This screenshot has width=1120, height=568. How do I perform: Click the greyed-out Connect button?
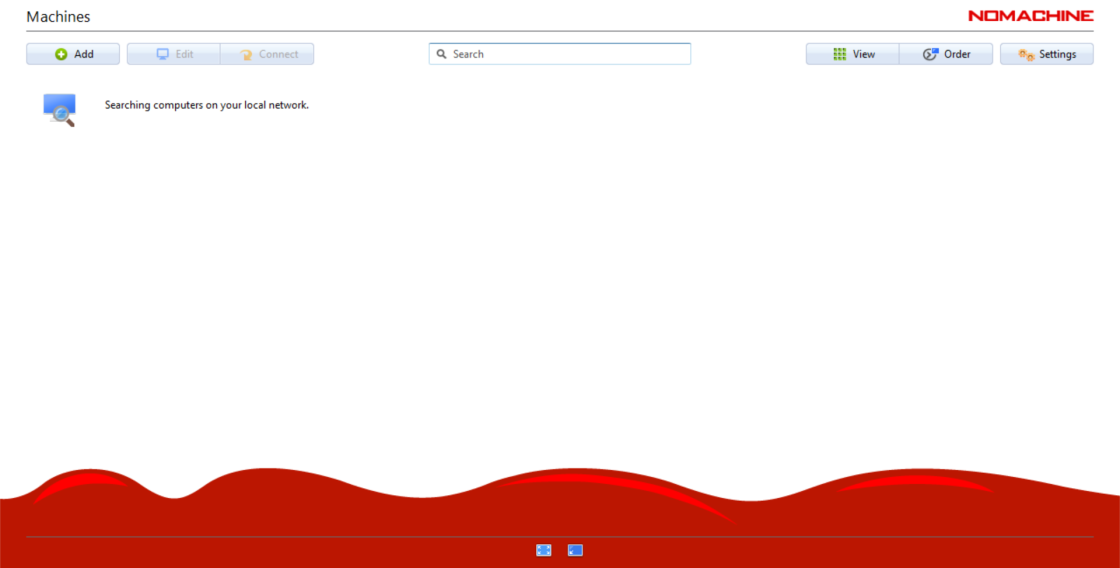click(267, 54)
